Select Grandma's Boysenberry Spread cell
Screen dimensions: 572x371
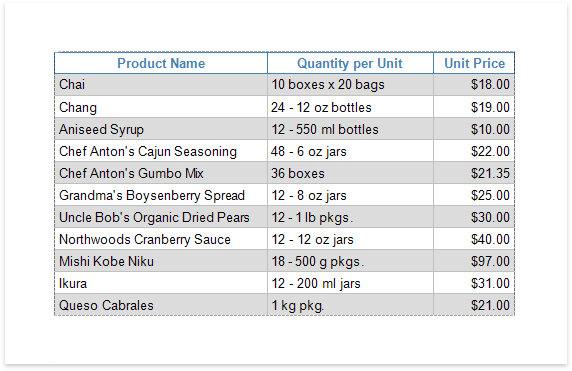tap(161, 195)
